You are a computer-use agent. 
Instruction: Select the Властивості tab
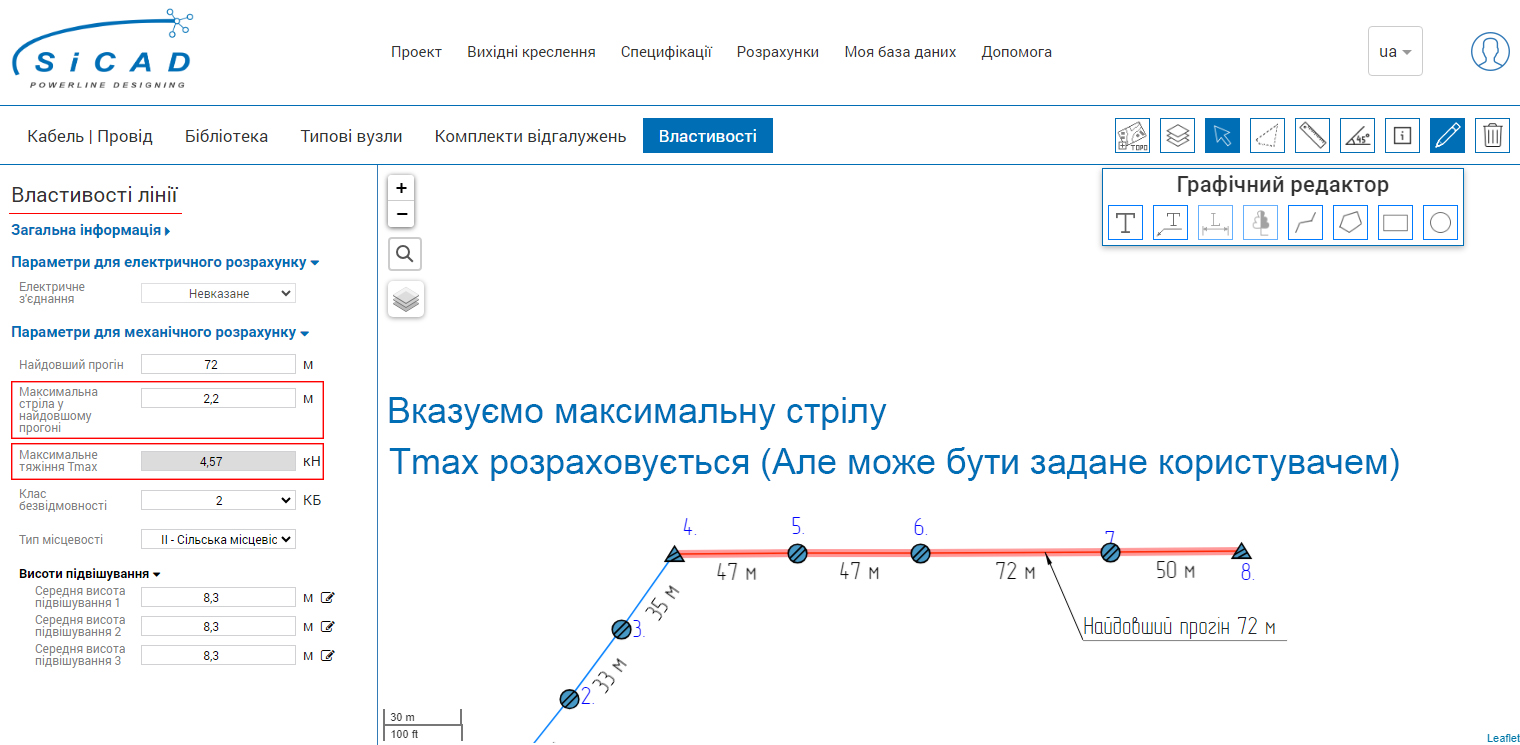(x=708, y=136)
